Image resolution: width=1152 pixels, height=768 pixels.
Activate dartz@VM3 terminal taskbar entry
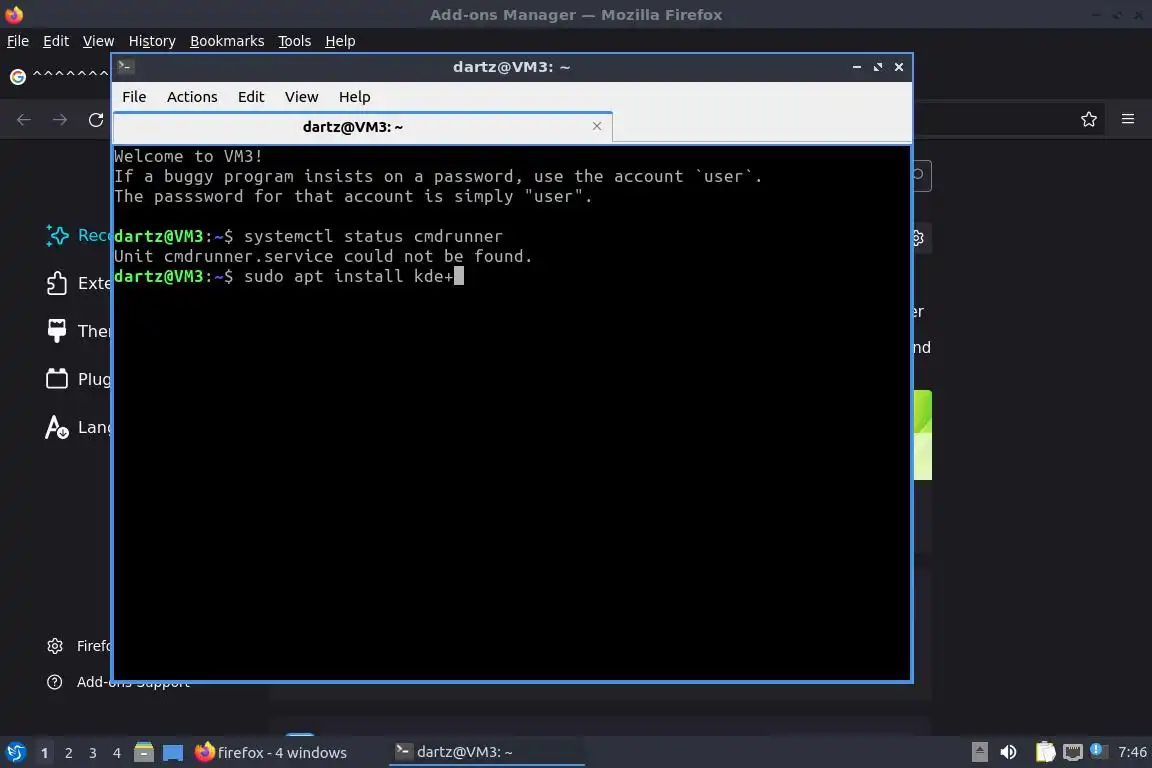(x=486, y=752)
